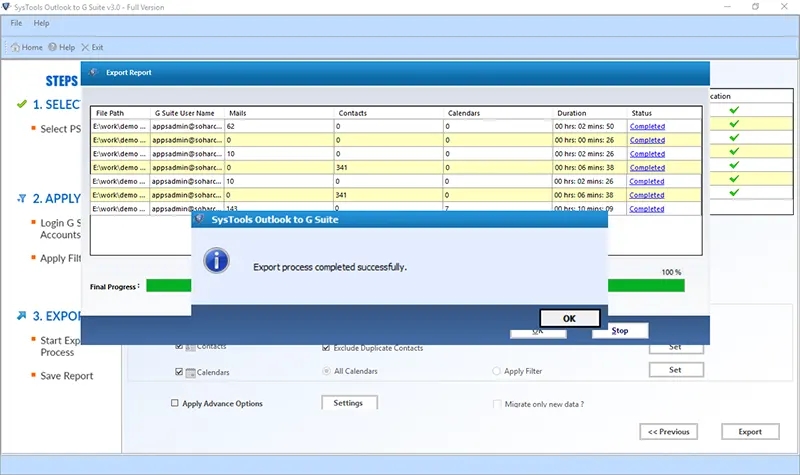Select the Apply Filter radio button for calendars
This screenshot has width=800, height=475.
point(496,371)
